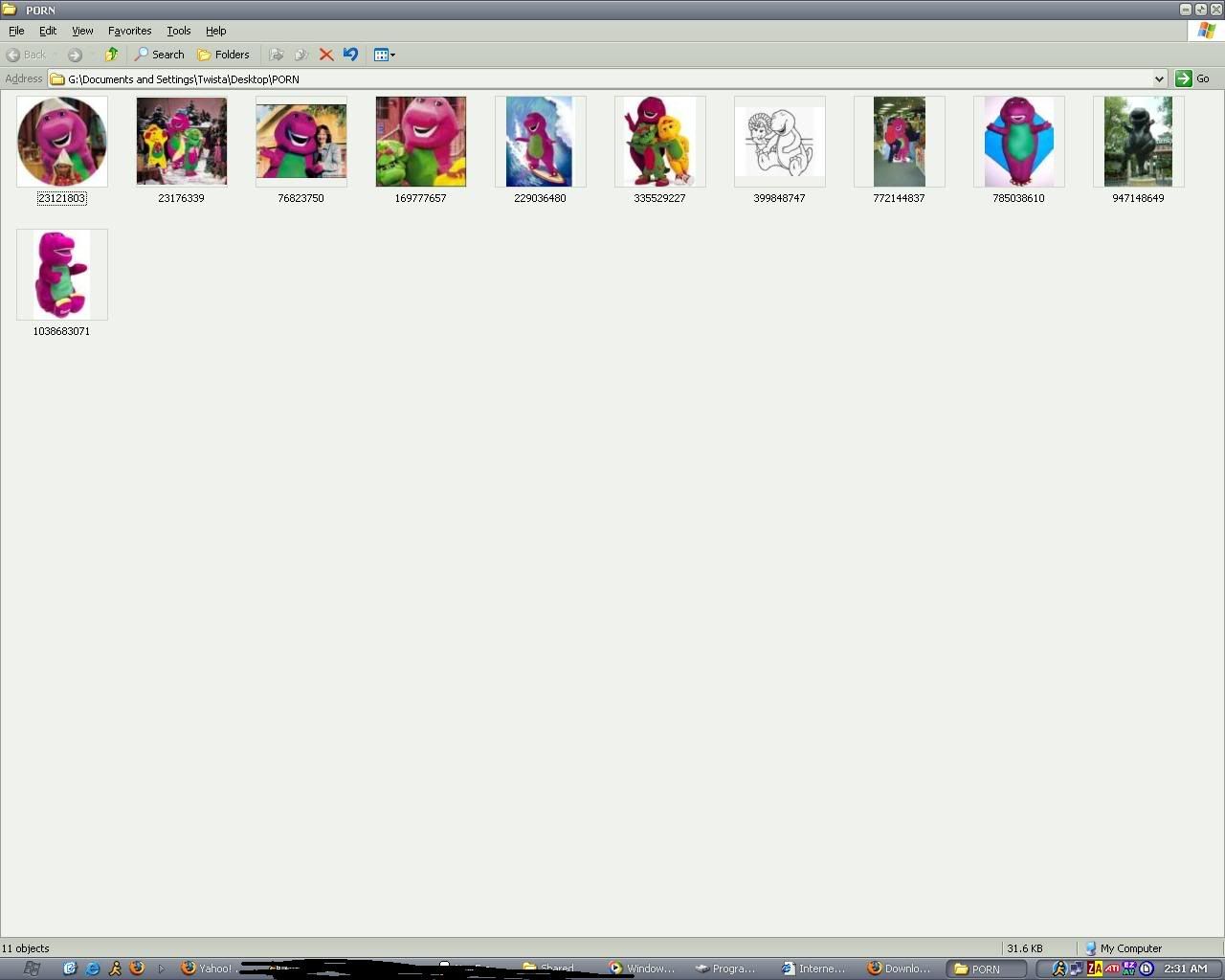Select thumbnail of file 785038610
Screen dimensions: 1225x980
point(1018,141)
